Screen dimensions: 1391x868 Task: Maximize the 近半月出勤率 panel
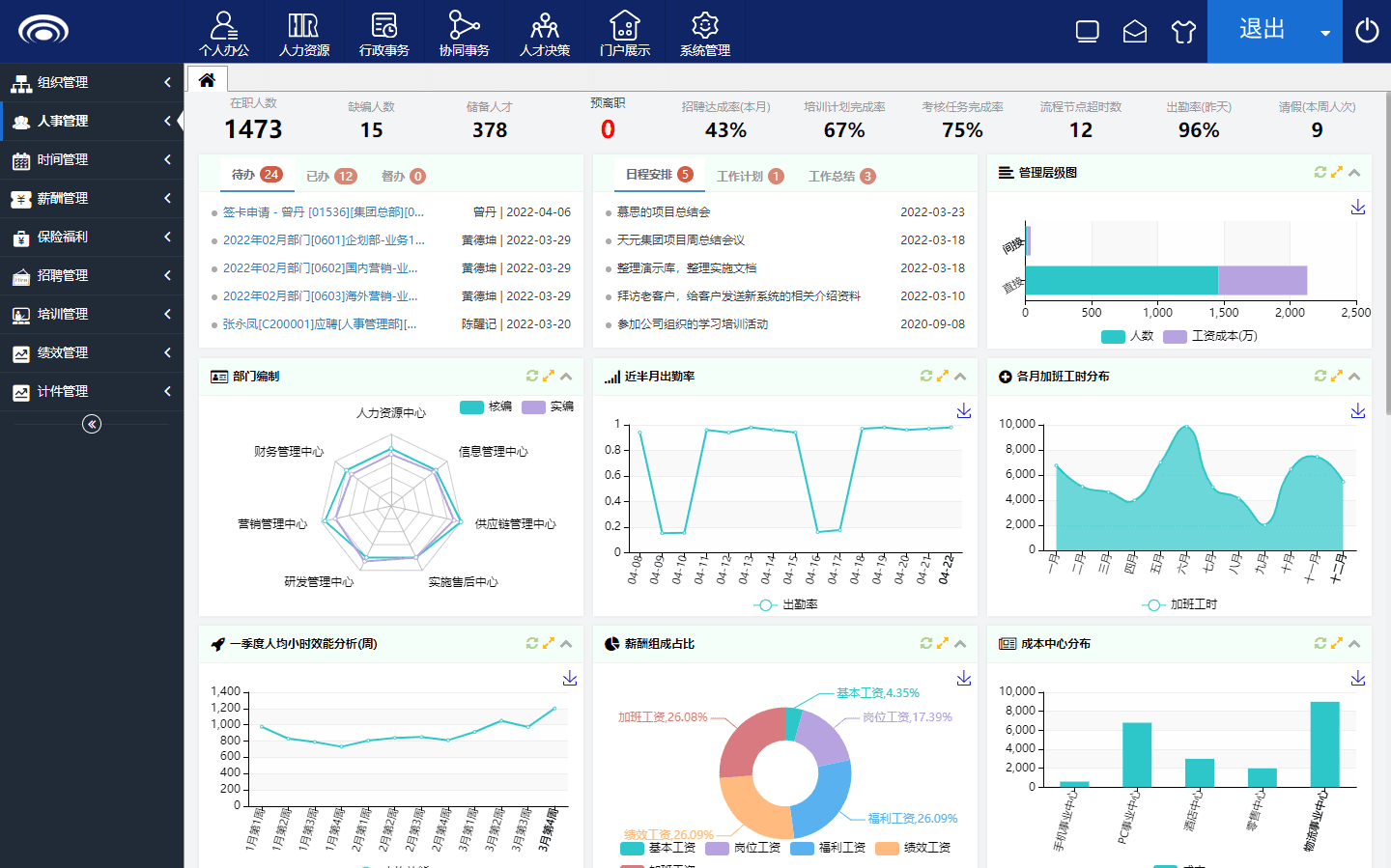[x=943, y=376]
